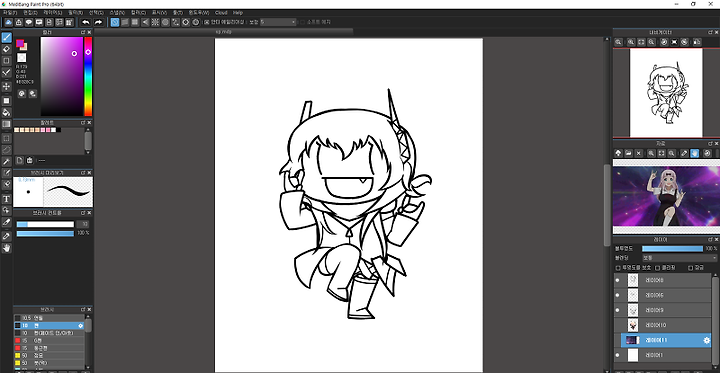Undock the Palette panel using float icon
Image resolution: width=720 pixels, height=373 pixels.
(83, 123)
